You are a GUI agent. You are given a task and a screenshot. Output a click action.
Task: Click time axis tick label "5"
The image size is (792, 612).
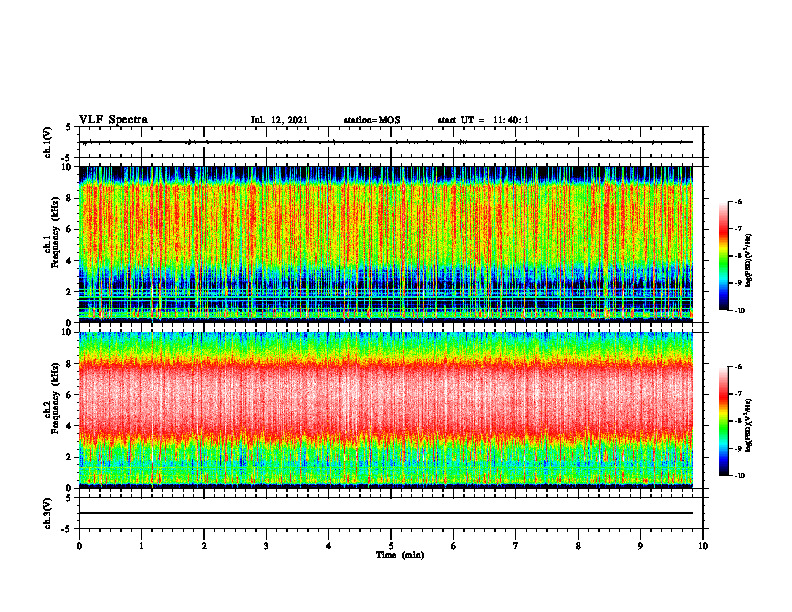tap(391, 546)
